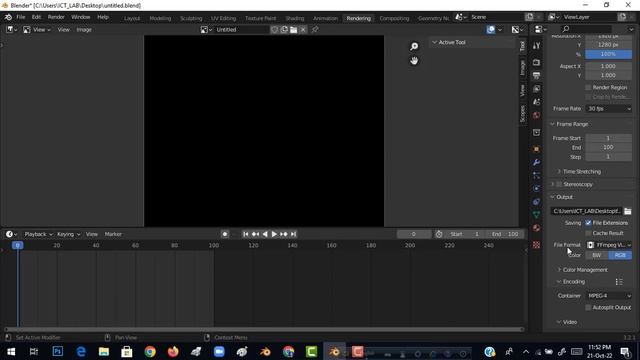
Task: Click the output path text field
Action: (586, 211)
